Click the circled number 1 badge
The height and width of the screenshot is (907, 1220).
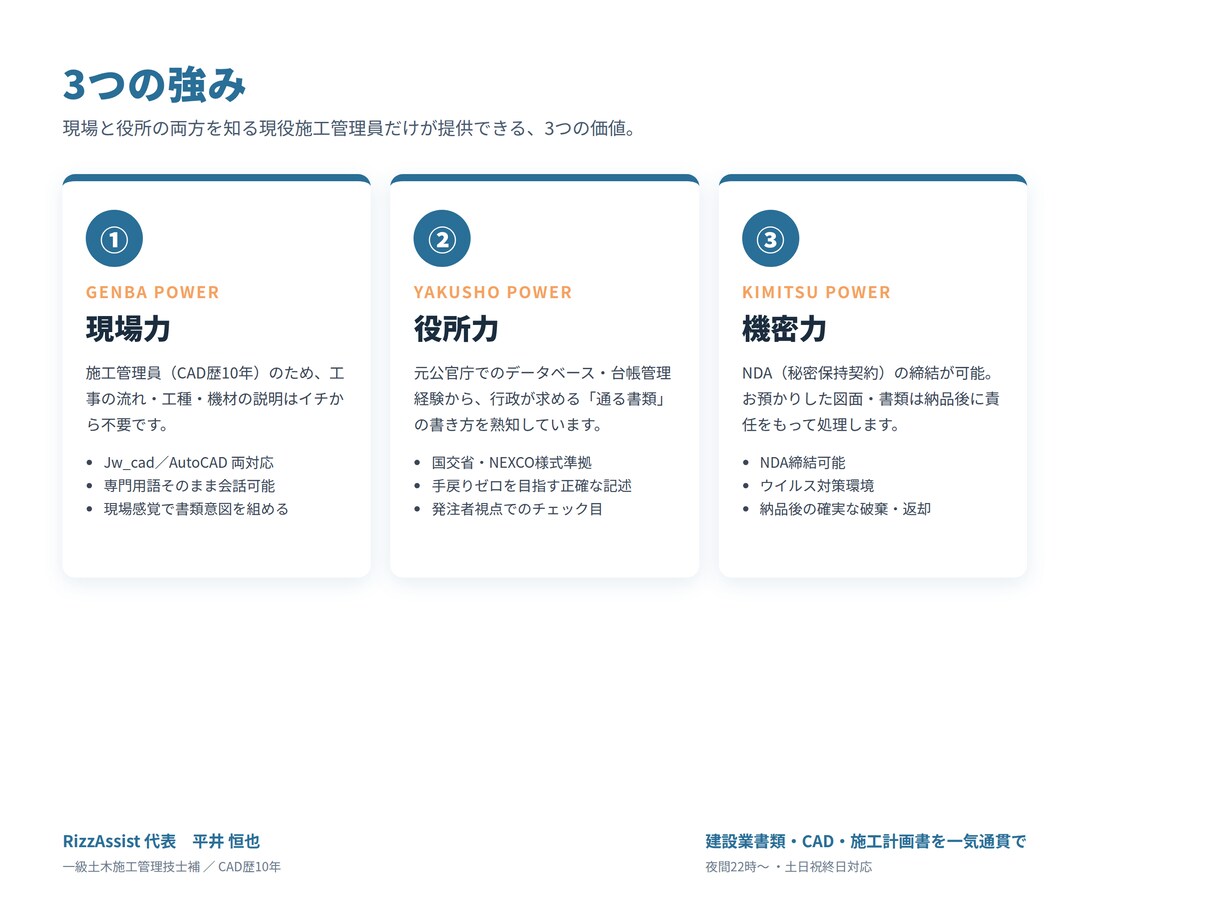pos(114,238)
